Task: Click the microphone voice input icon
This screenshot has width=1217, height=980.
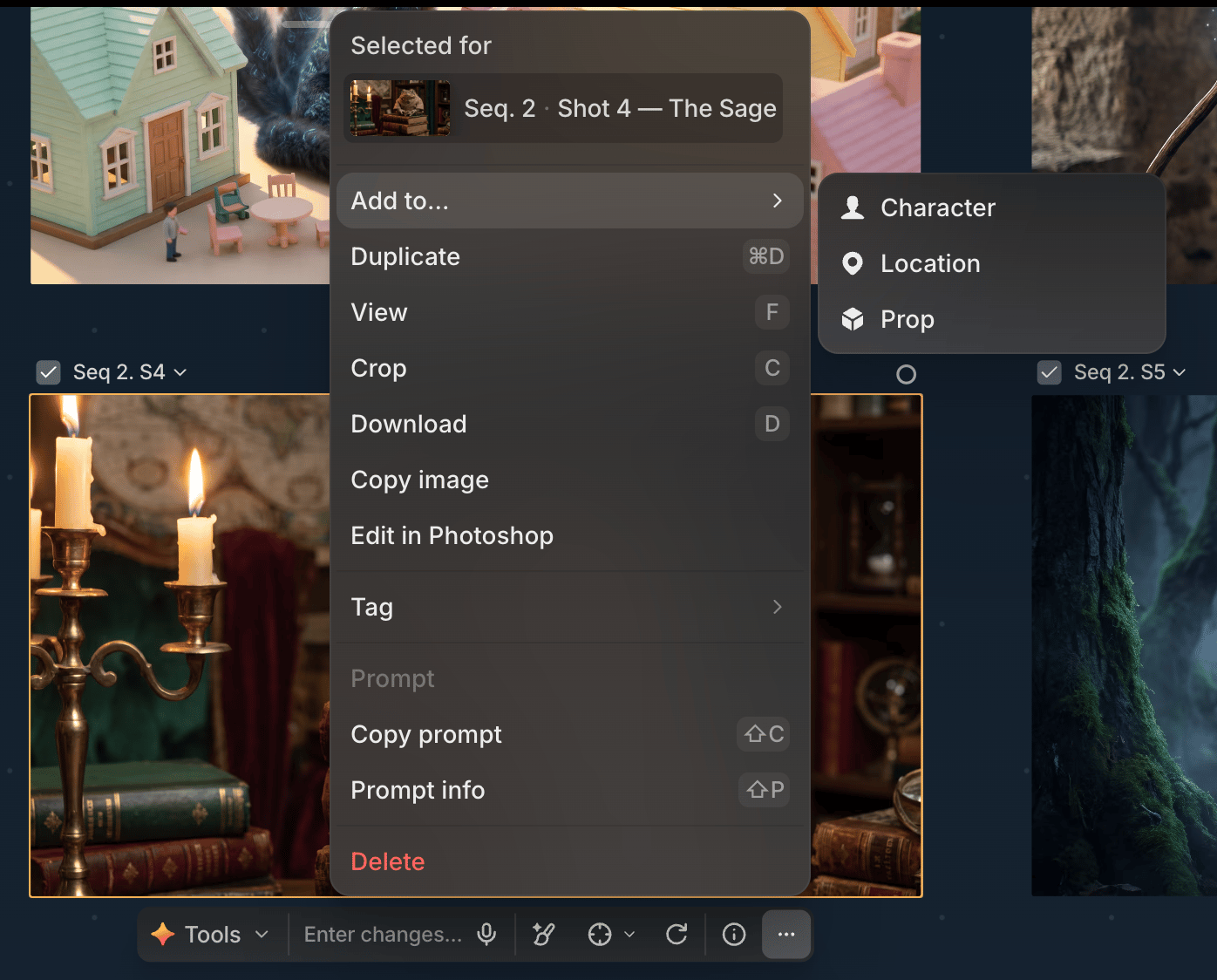Action: pyautogui.click(x=486, y=935)
